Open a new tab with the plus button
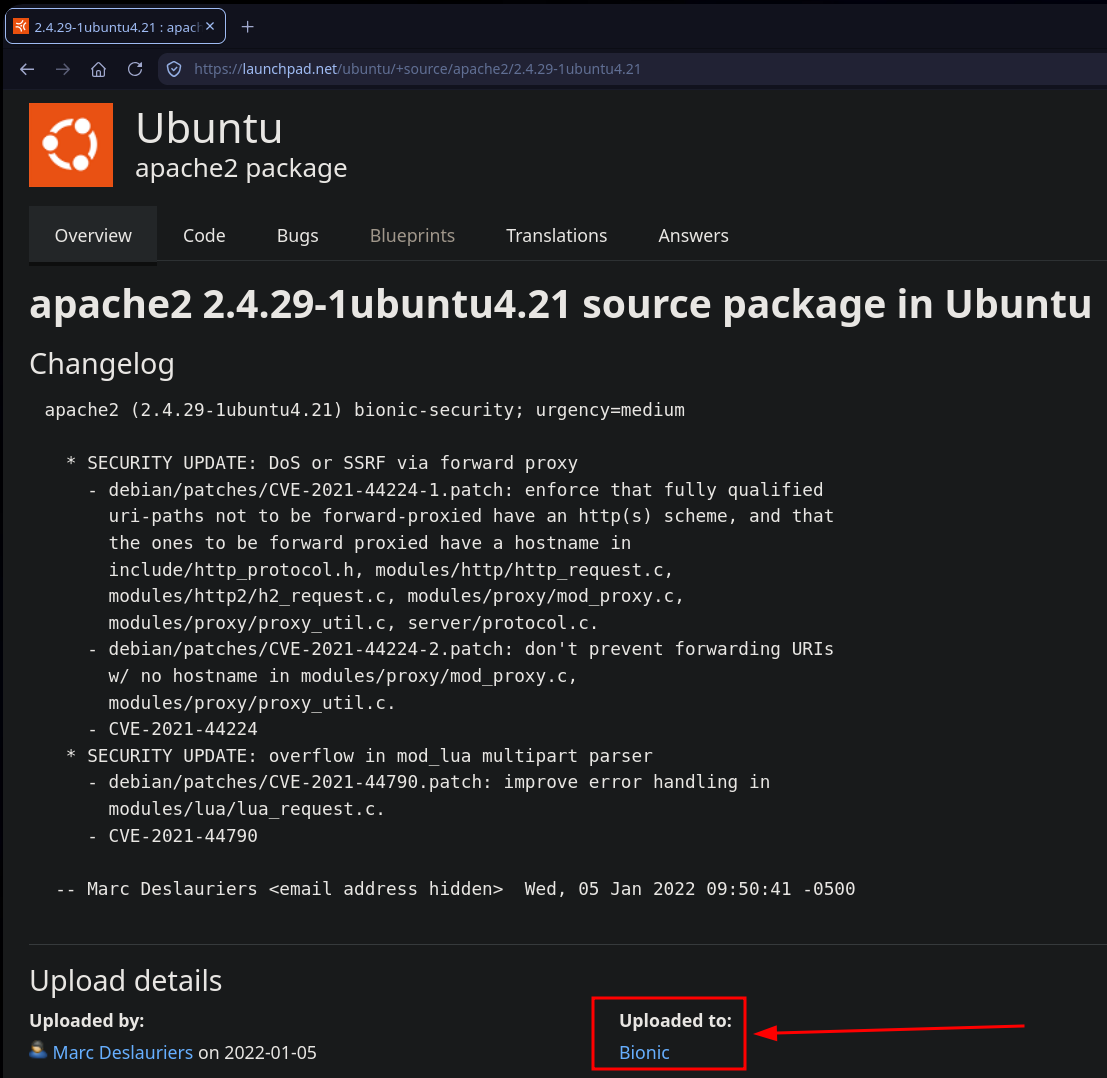 pyautogui.click(x=247, y=27)
